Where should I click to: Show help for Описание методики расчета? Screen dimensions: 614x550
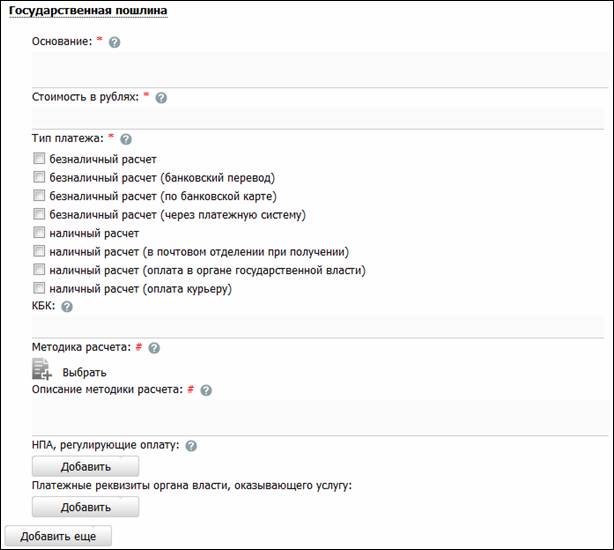click(x=206, y=390)
